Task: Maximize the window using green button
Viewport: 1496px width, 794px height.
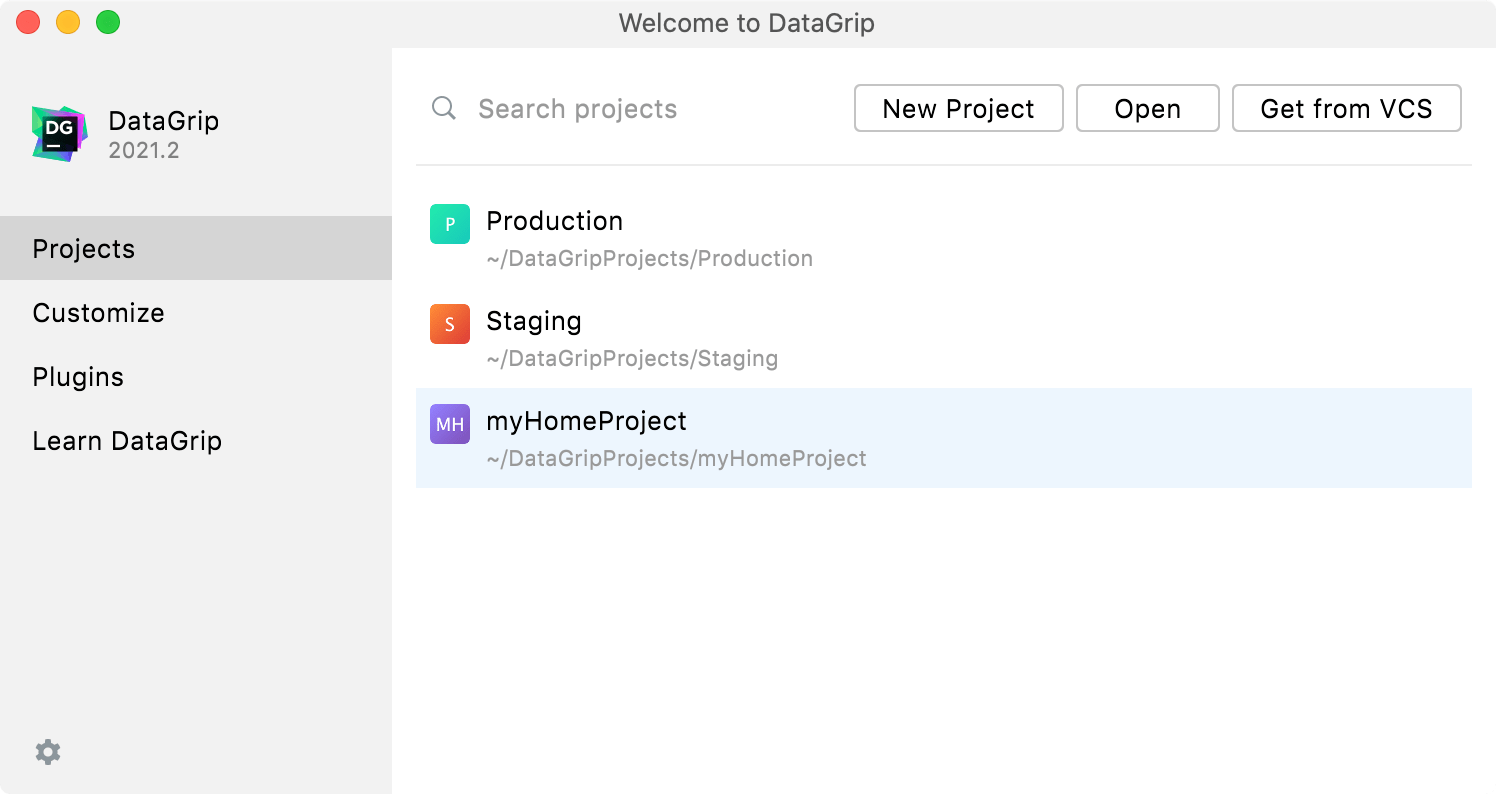Action: [x=108, y=22]
